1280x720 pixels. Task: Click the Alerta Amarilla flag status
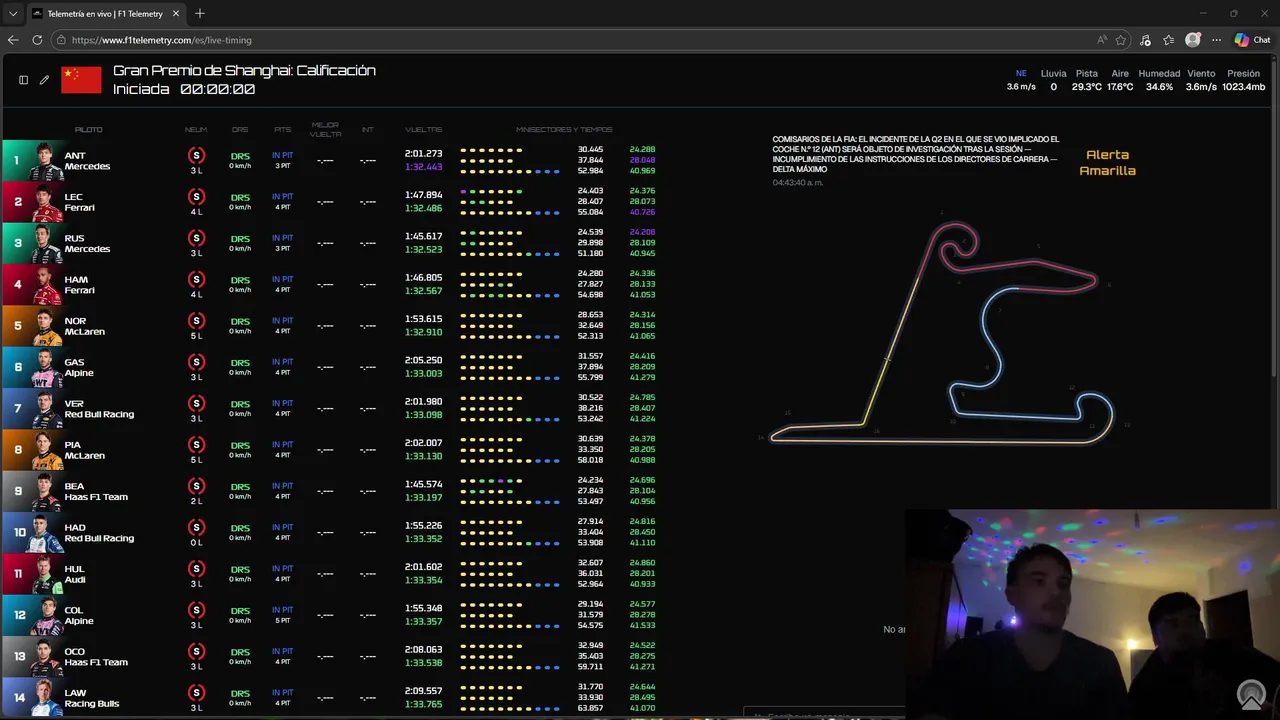point(1107,163)
